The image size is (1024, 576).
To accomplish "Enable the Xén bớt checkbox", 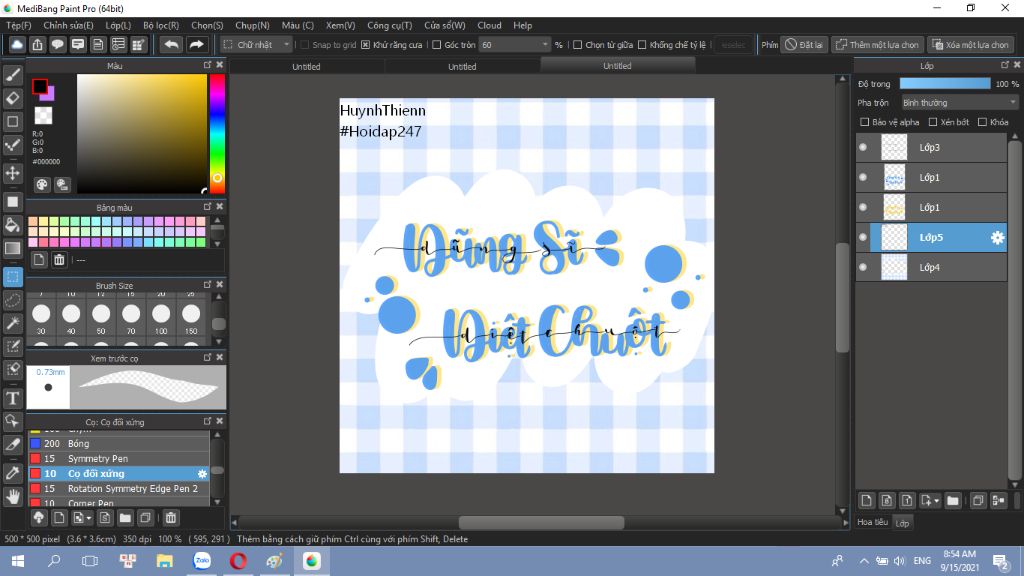I will pyautogui.click(x=933, y=122).
